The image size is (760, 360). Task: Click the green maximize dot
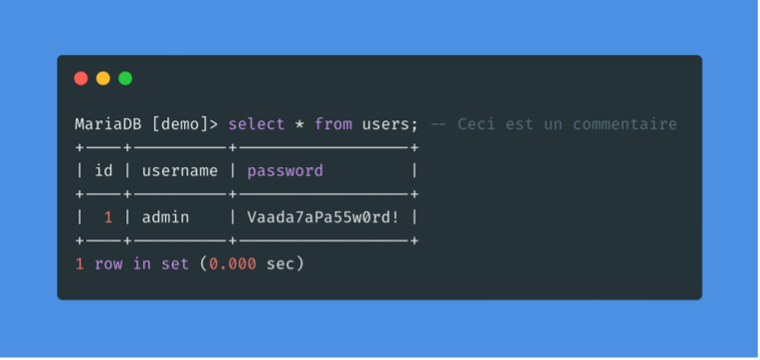(126, 78)
